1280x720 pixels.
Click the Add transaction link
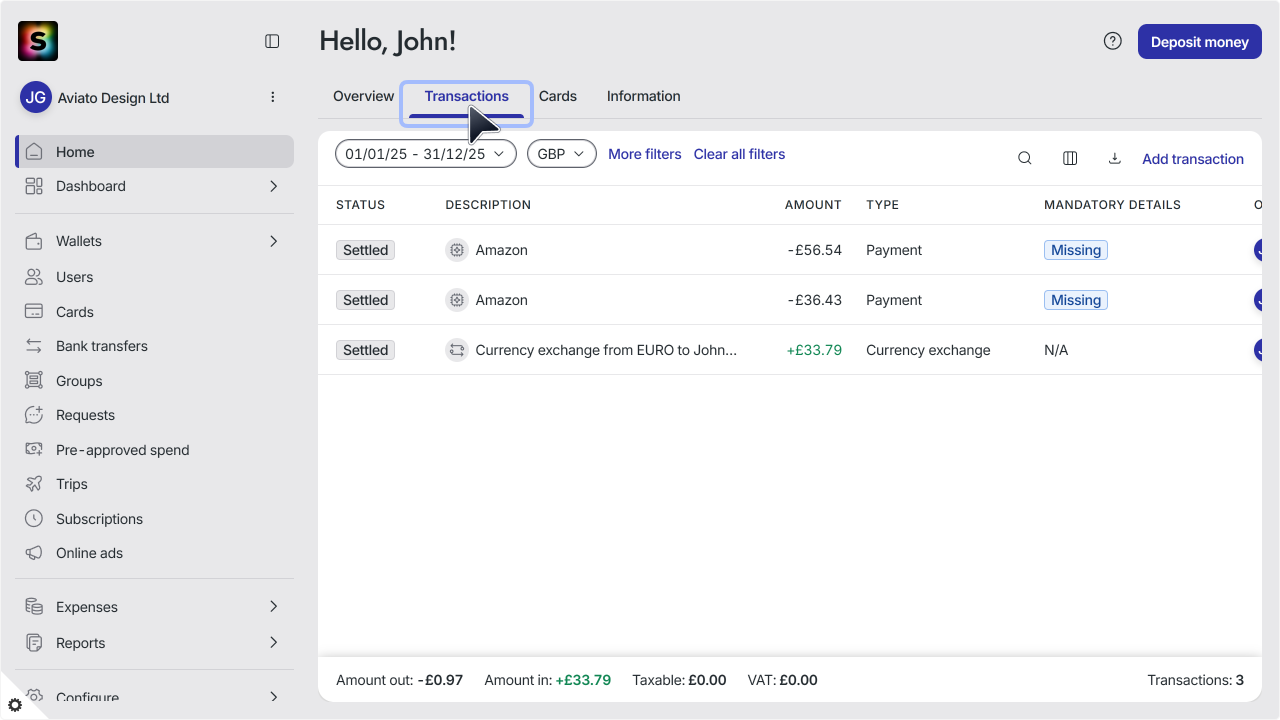1193,159
